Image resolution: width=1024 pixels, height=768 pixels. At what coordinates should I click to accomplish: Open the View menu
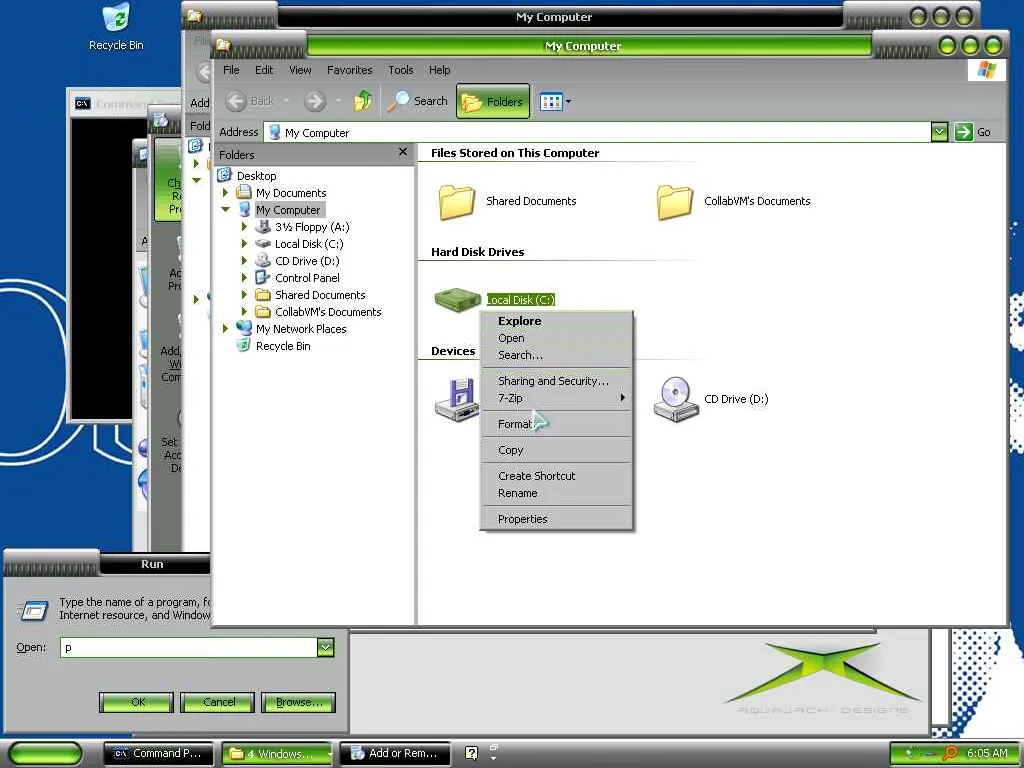(x=300, y=70)
